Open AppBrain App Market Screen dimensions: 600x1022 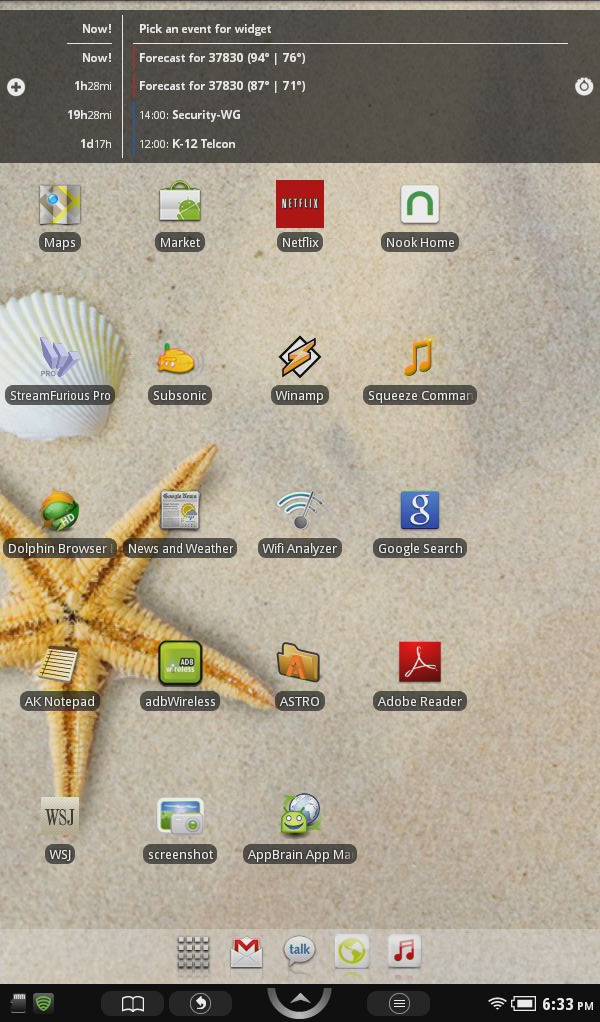(300, 815)
